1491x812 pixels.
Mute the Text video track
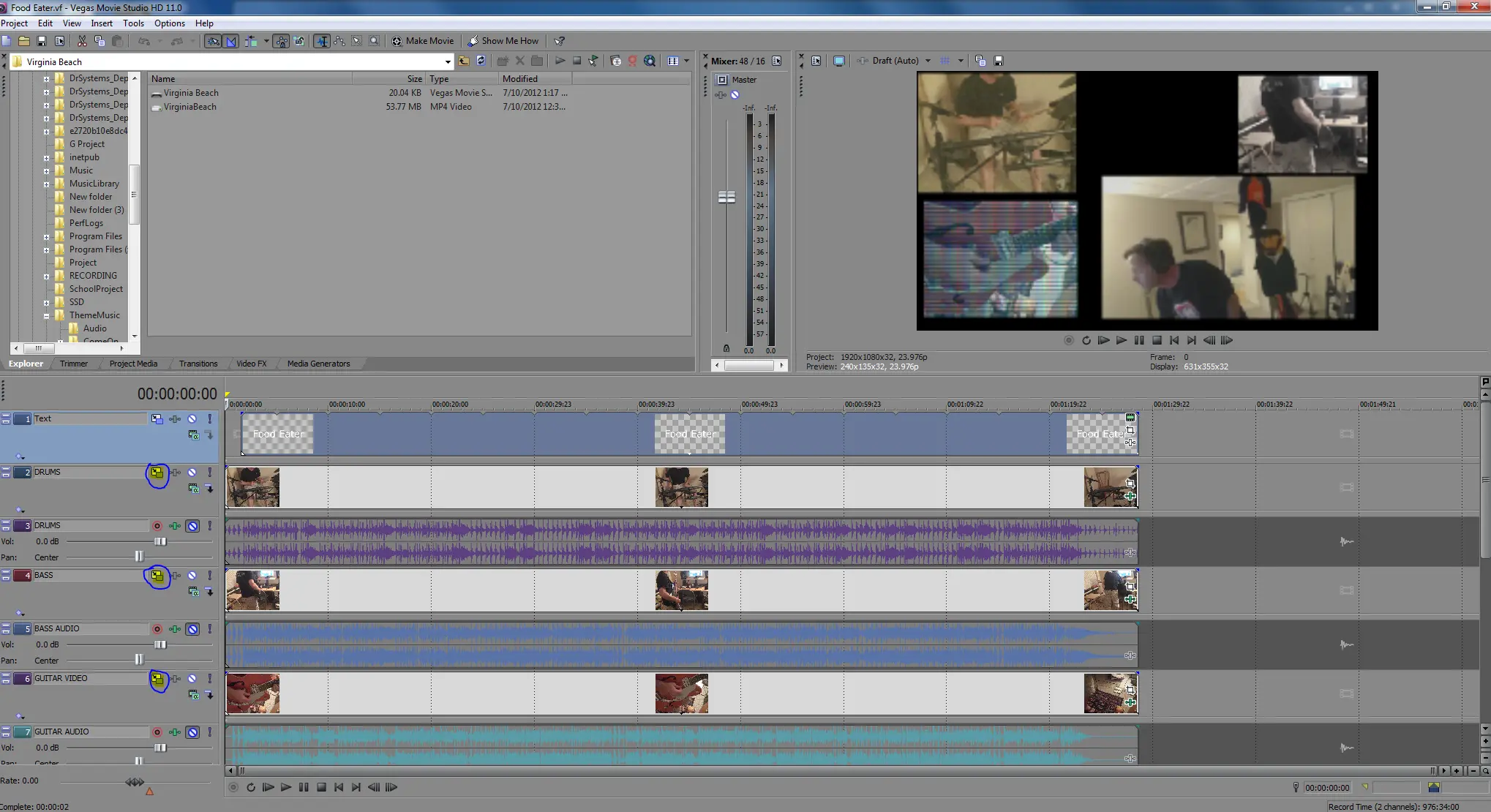pyautogui.click(x=192, y=419)
